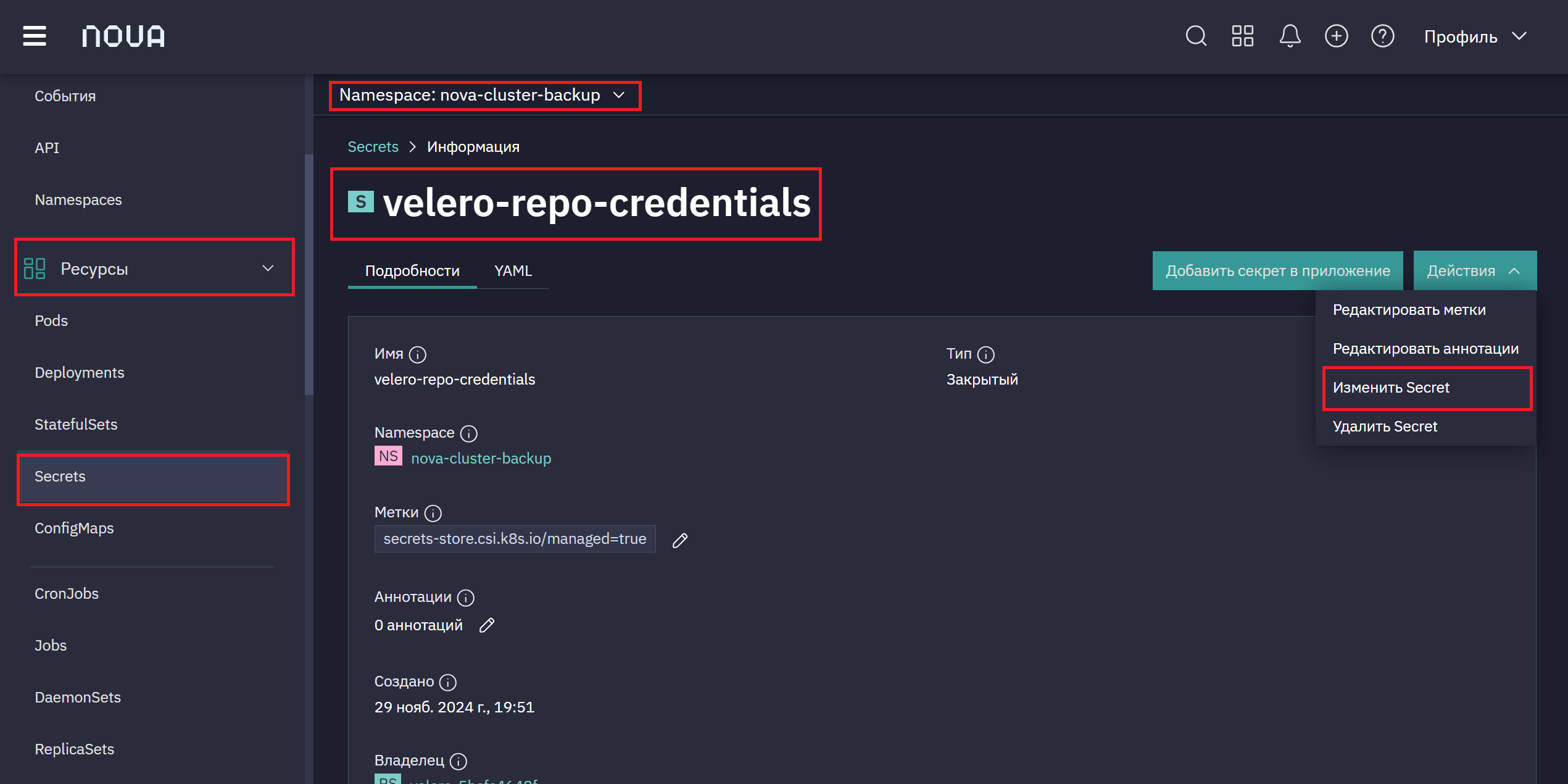Click Добавить секрет в приложение button
This screenshot has width=1568, height=784.
point(1277,270)
